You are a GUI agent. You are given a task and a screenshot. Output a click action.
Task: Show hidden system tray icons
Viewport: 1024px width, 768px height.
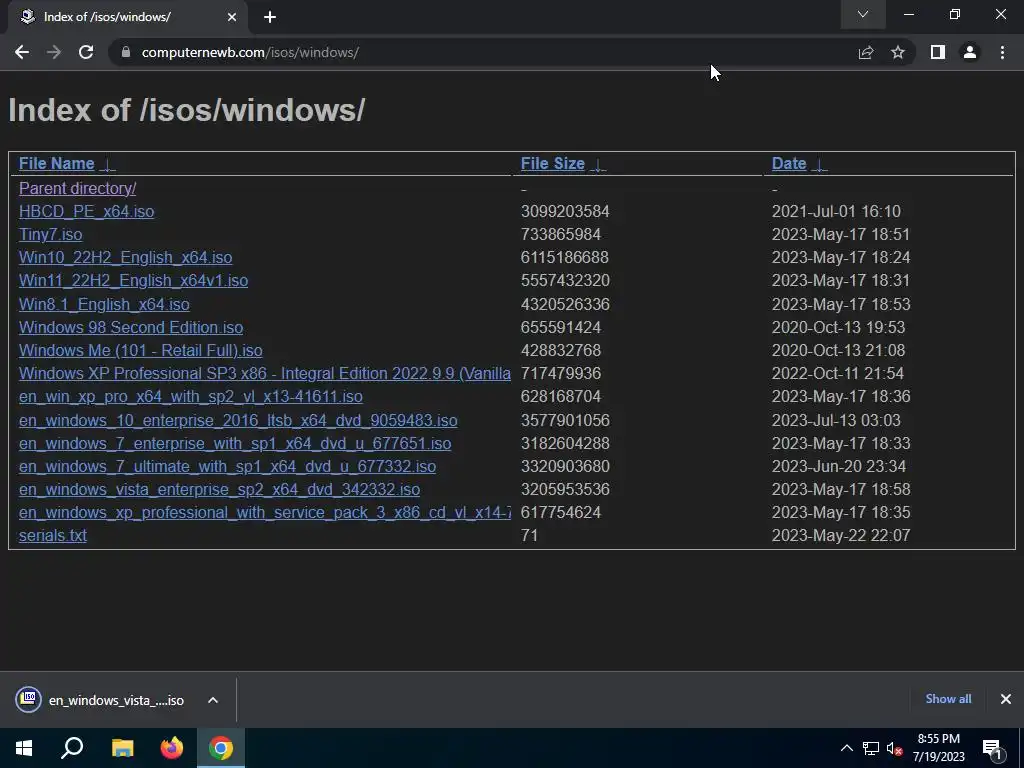coord(846,748)
